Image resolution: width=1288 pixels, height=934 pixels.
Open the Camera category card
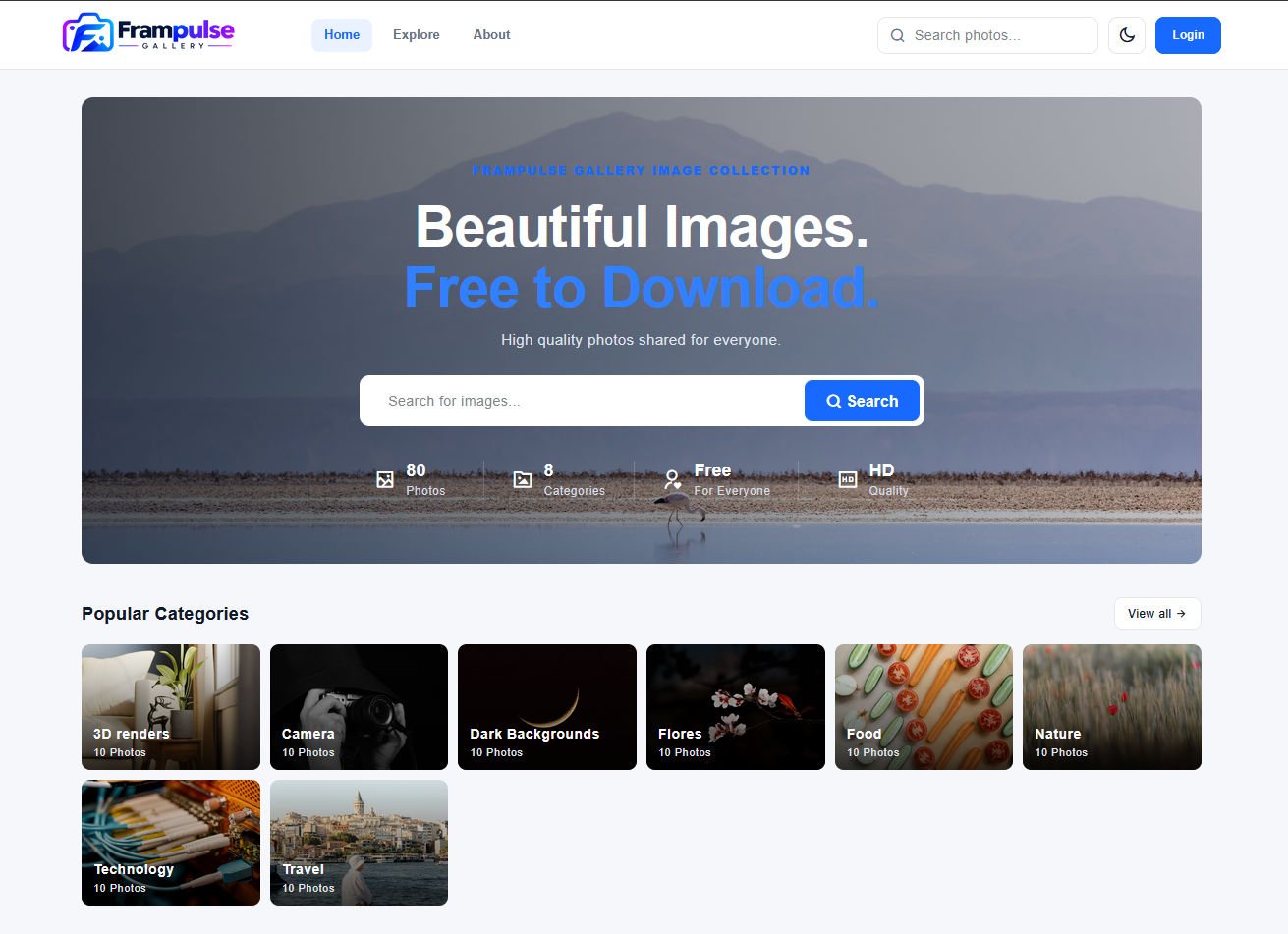pyautogui.click(x=359, y=707)
